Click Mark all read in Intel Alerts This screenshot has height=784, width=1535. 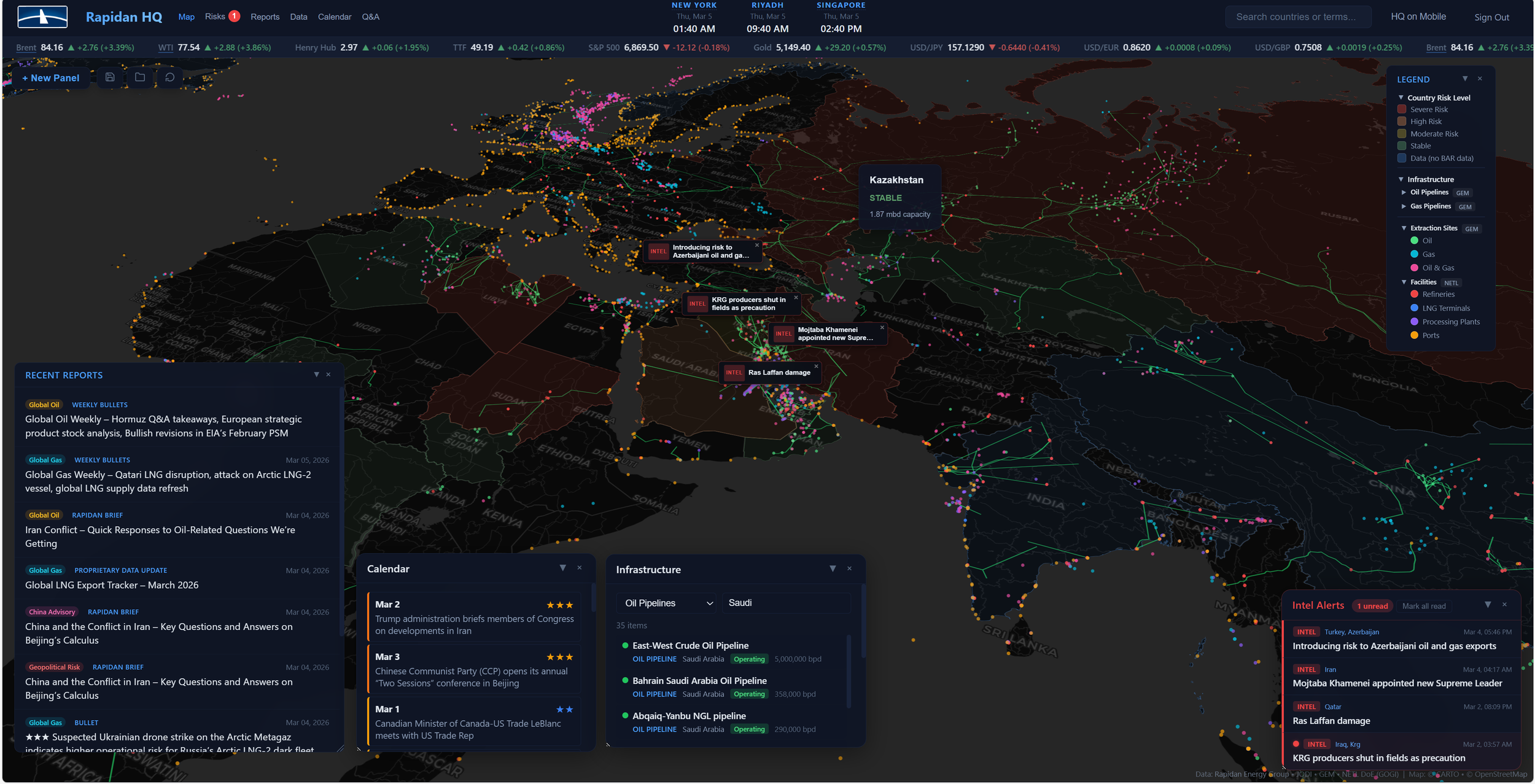coord(1424,606)
